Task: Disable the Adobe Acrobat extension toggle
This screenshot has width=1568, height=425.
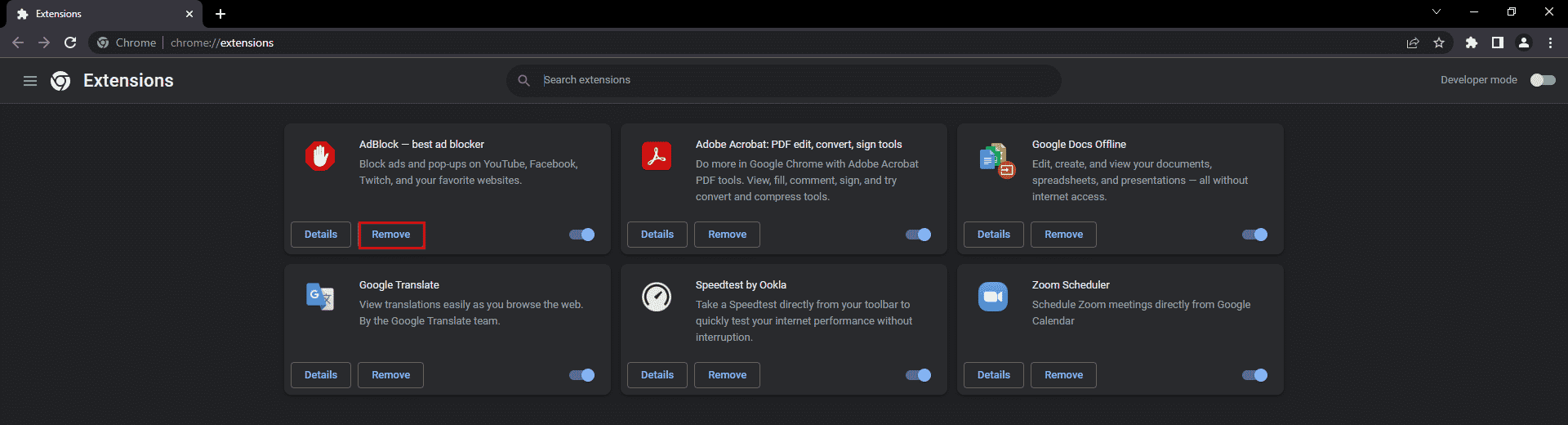Action: (919, 235)
